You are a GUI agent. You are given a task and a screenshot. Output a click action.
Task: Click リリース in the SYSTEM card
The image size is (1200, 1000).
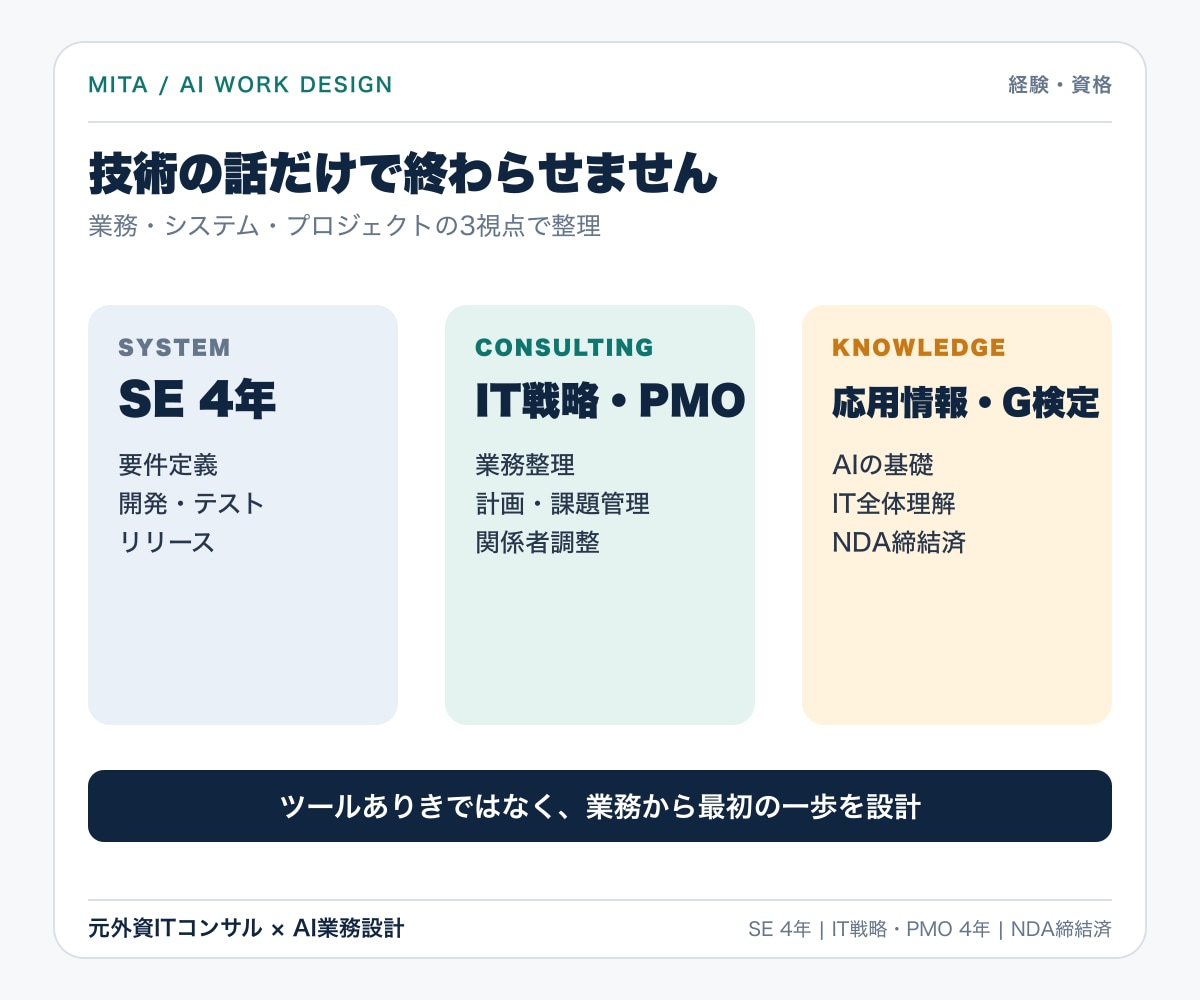[166, 542]
